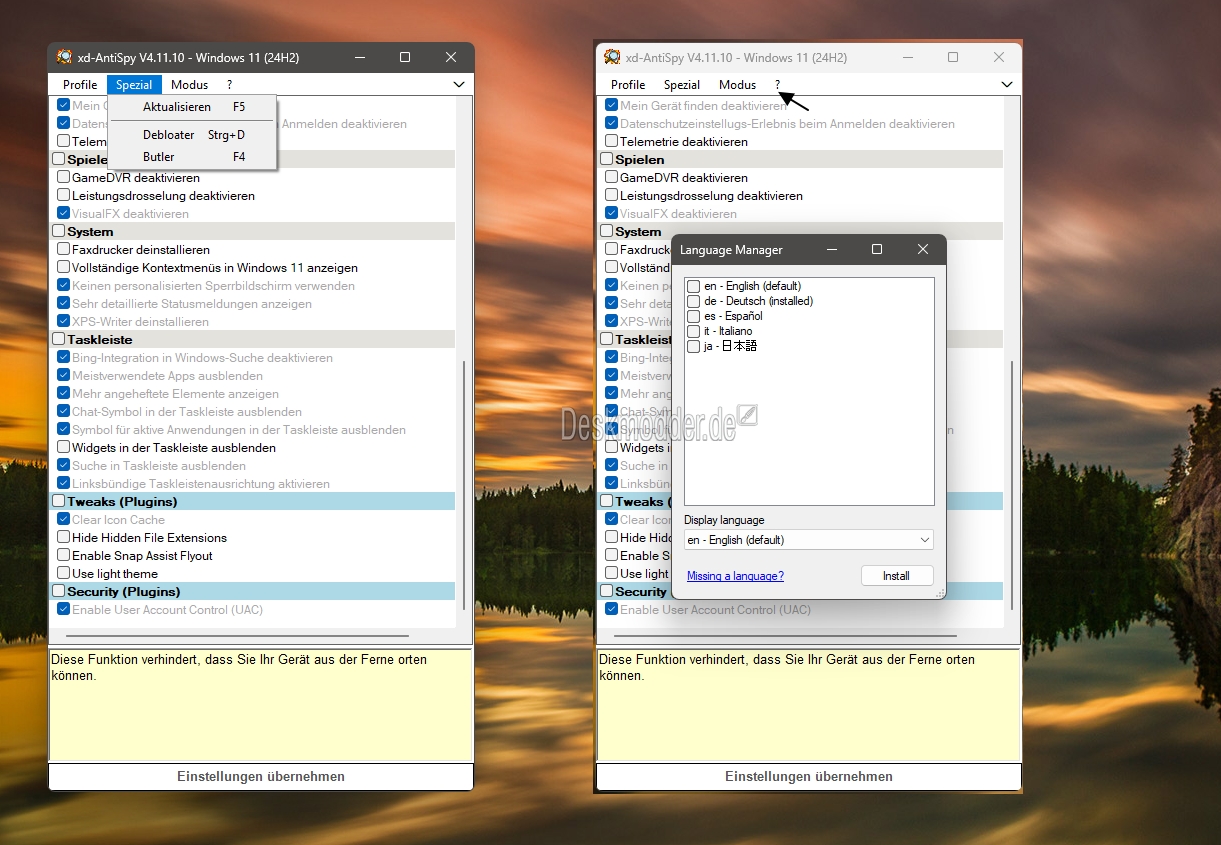Choose Aktualisieren from Spezial menu

tap(192, 107)
